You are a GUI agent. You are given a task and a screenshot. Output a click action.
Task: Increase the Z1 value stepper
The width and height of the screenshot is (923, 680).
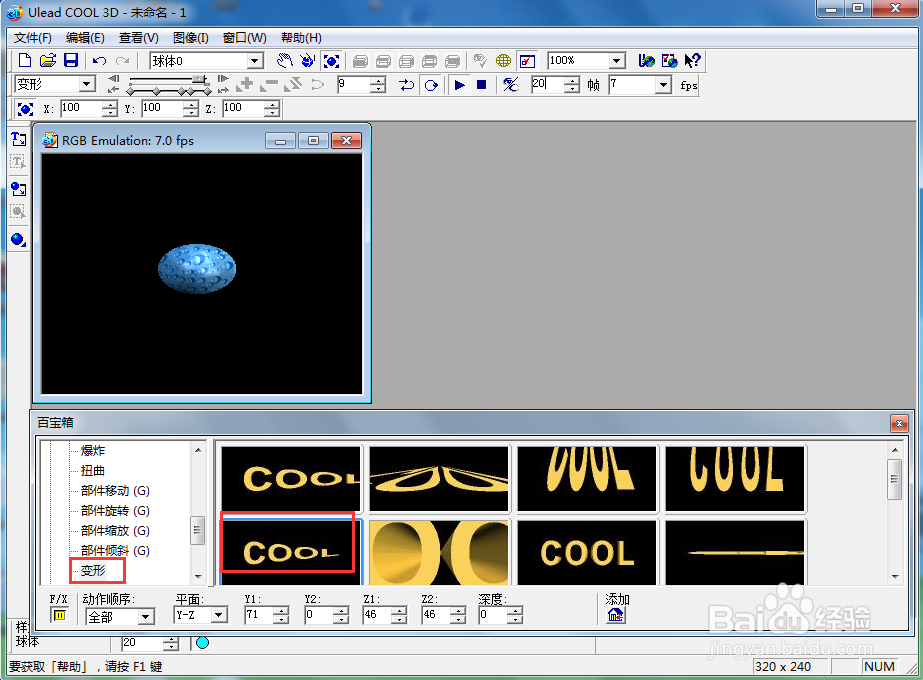tap(399, 611)
